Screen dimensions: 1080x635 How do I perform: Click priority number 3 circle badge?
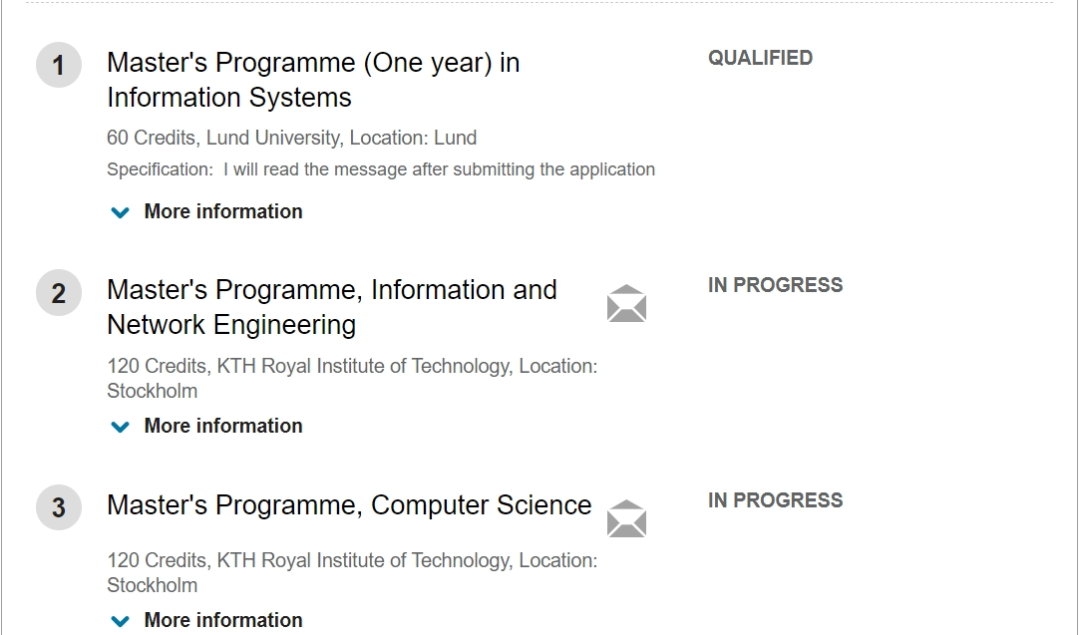click(x=59, y=508)
